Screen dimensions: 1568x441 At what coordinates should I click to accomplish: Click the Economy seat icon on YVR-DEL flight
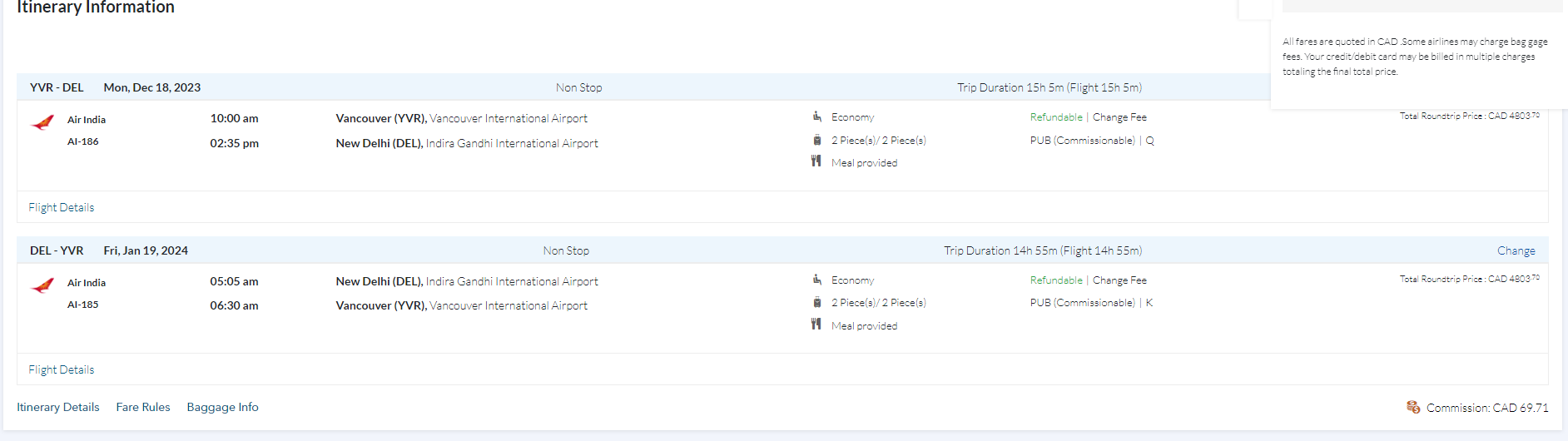pyautogui.click(x=817, y=116)
